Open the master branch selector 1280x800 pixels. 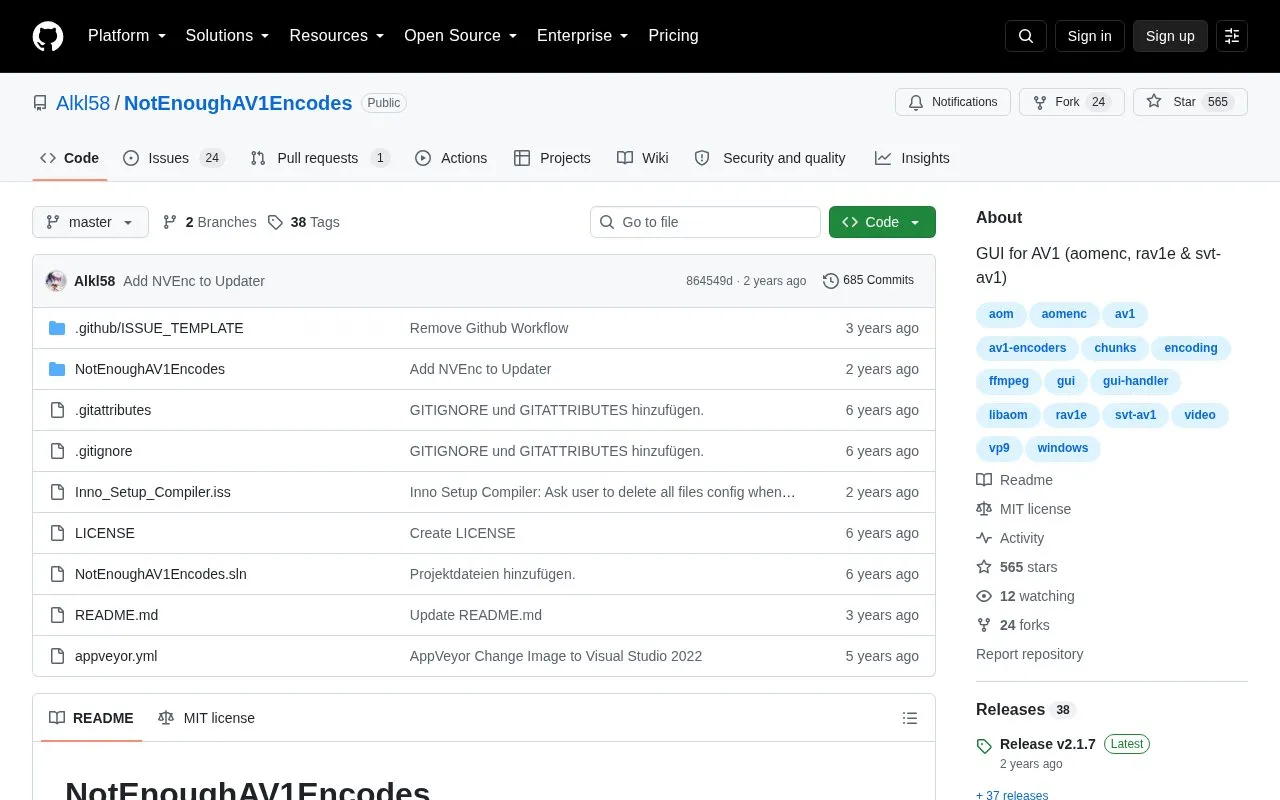coord(90,222)
